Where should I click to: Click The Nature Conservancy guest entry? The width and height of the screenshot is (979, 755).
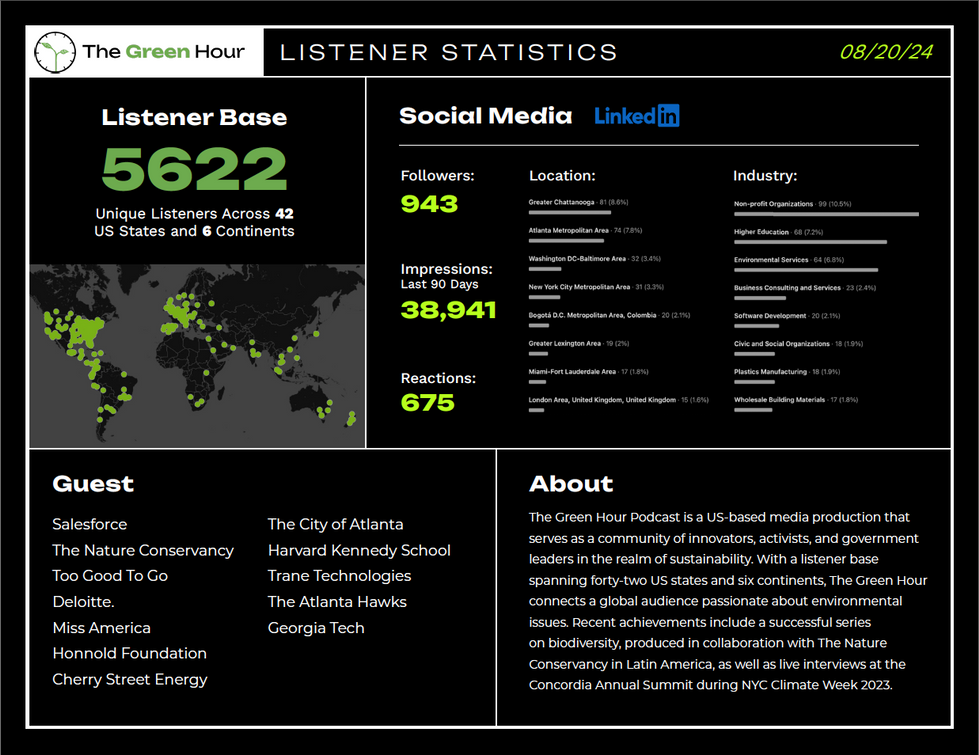click(x=143, y=550)
